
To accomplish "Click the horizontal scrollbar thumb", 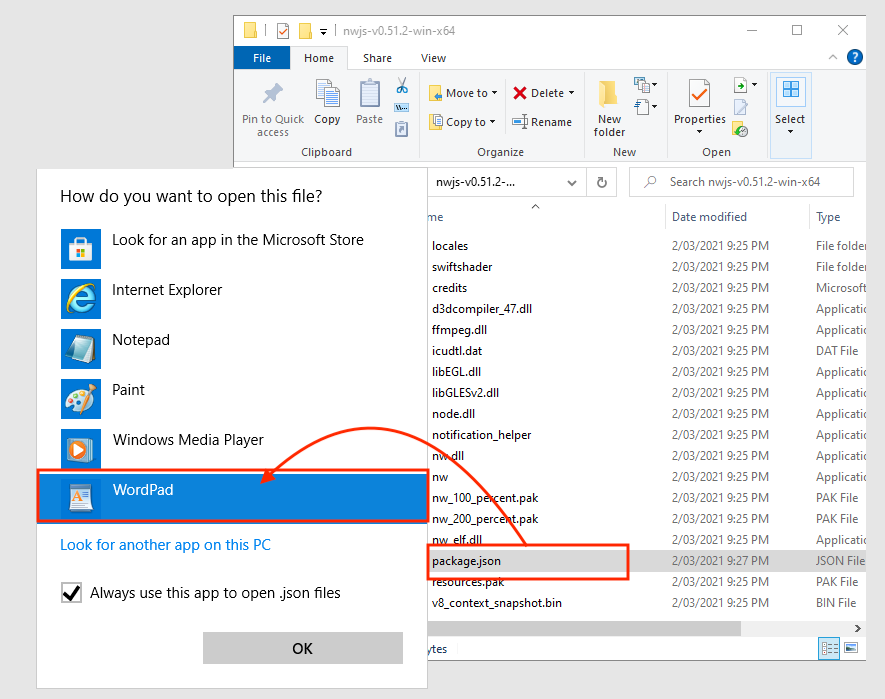I will [x=584, y=628].
